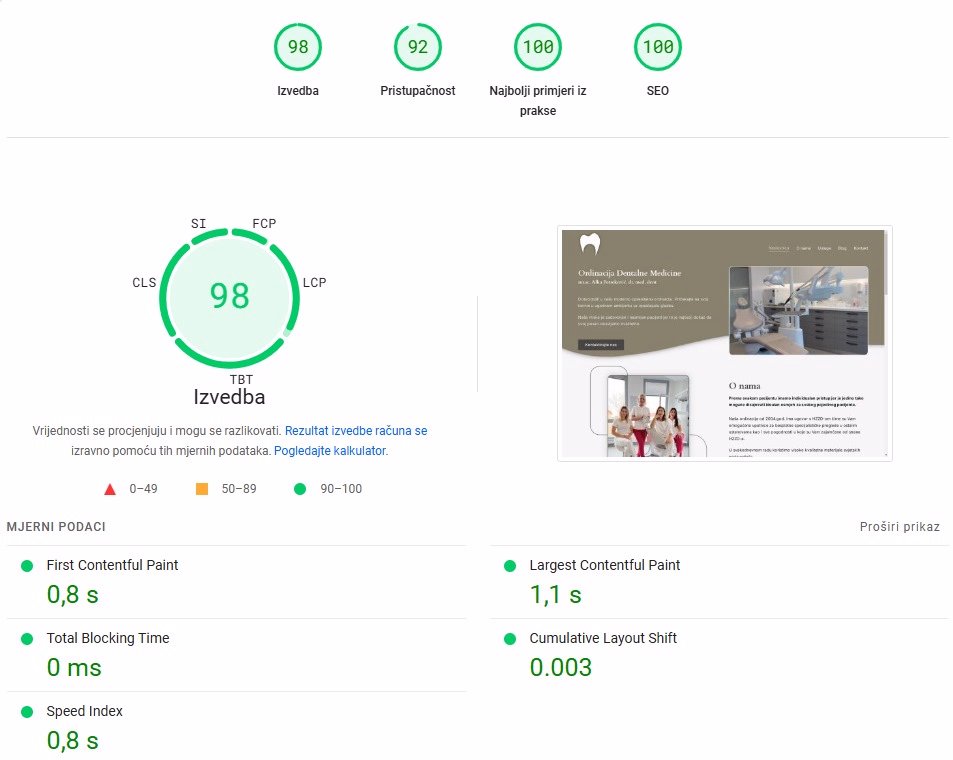Select the LCP arc label on the gauge
This screenshot has height=760, width=953.
[x=315, y=283]
